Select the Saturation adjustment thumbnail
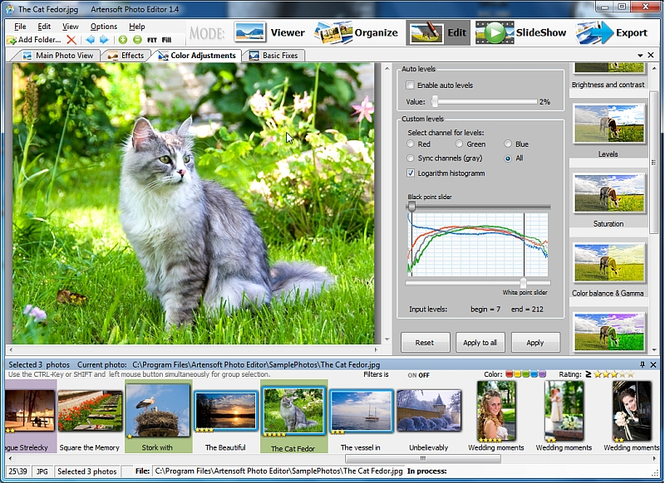This screenshot has width=665, height=483. [x=609, y=199]
